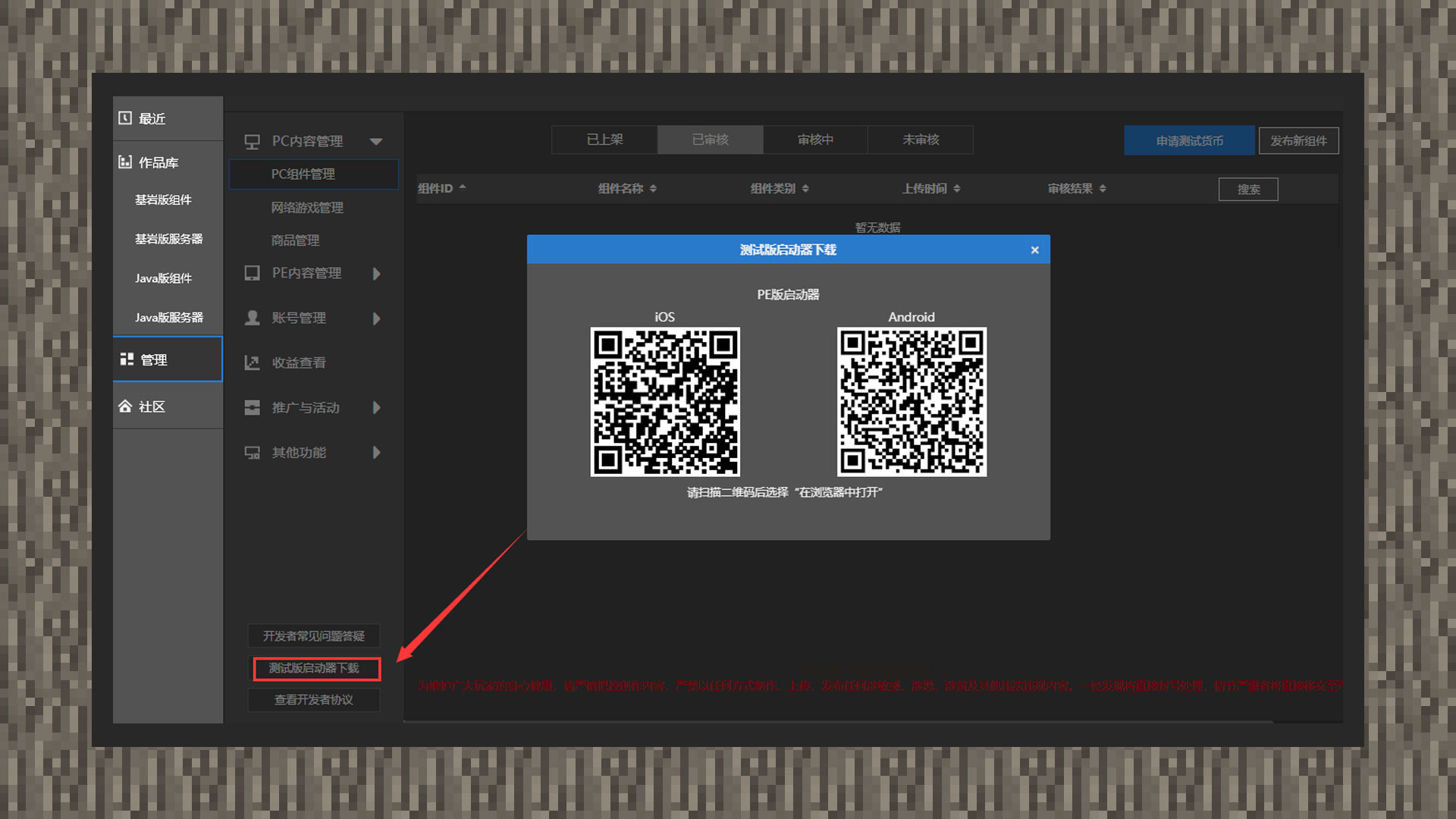
Task: Select PC组件管理 submenu item
Action: click(x=314, y=174)
